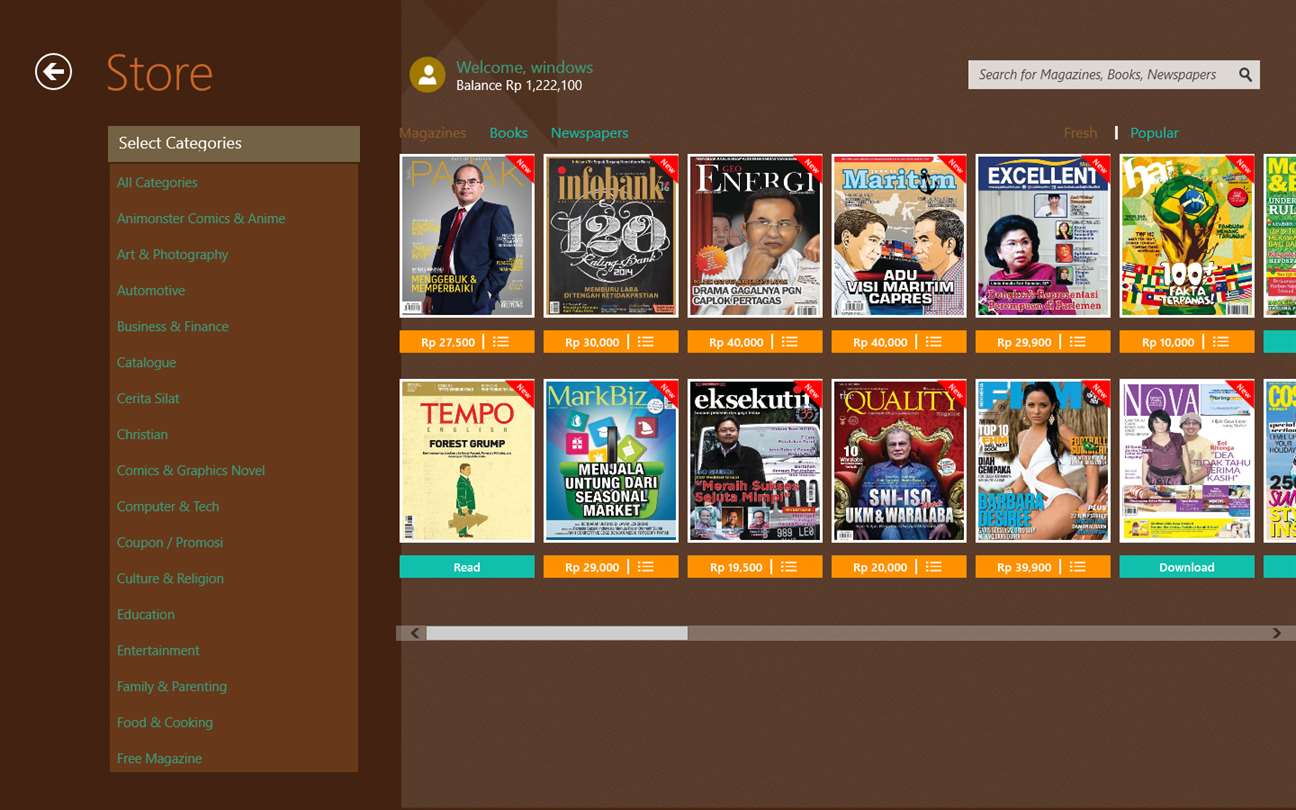Open list options for Quality magazine
Viewport: 1296px width, 810px height.
click(933, 567)
